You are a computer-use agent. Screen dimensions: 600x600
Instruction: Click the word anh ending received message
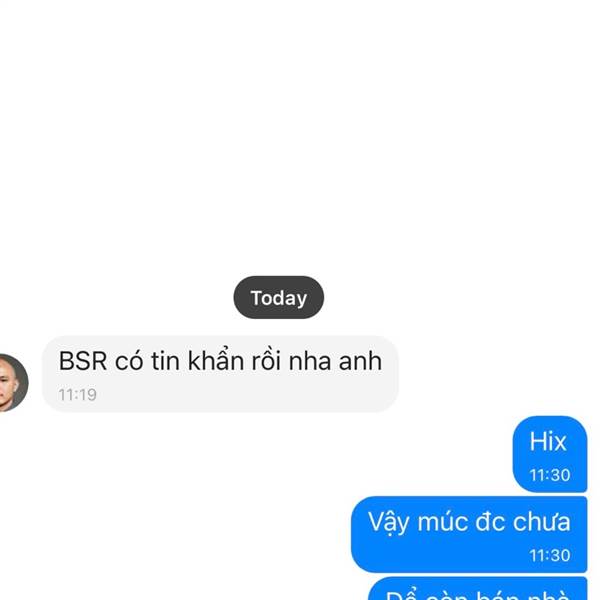(360, 361)
